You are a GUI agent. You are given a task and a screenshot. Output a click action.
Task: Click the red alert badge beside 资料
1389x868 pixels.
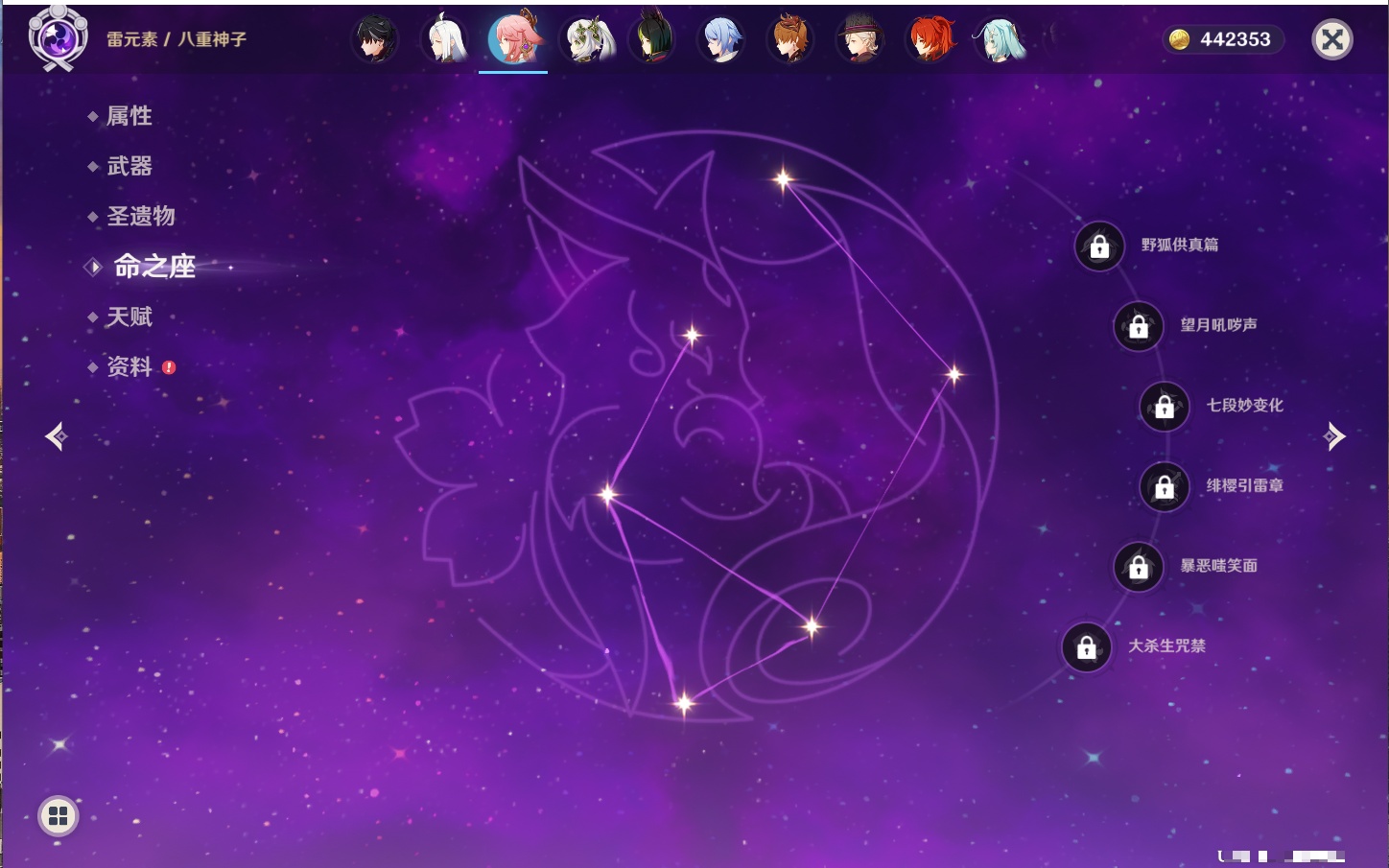tap(169, 367)
